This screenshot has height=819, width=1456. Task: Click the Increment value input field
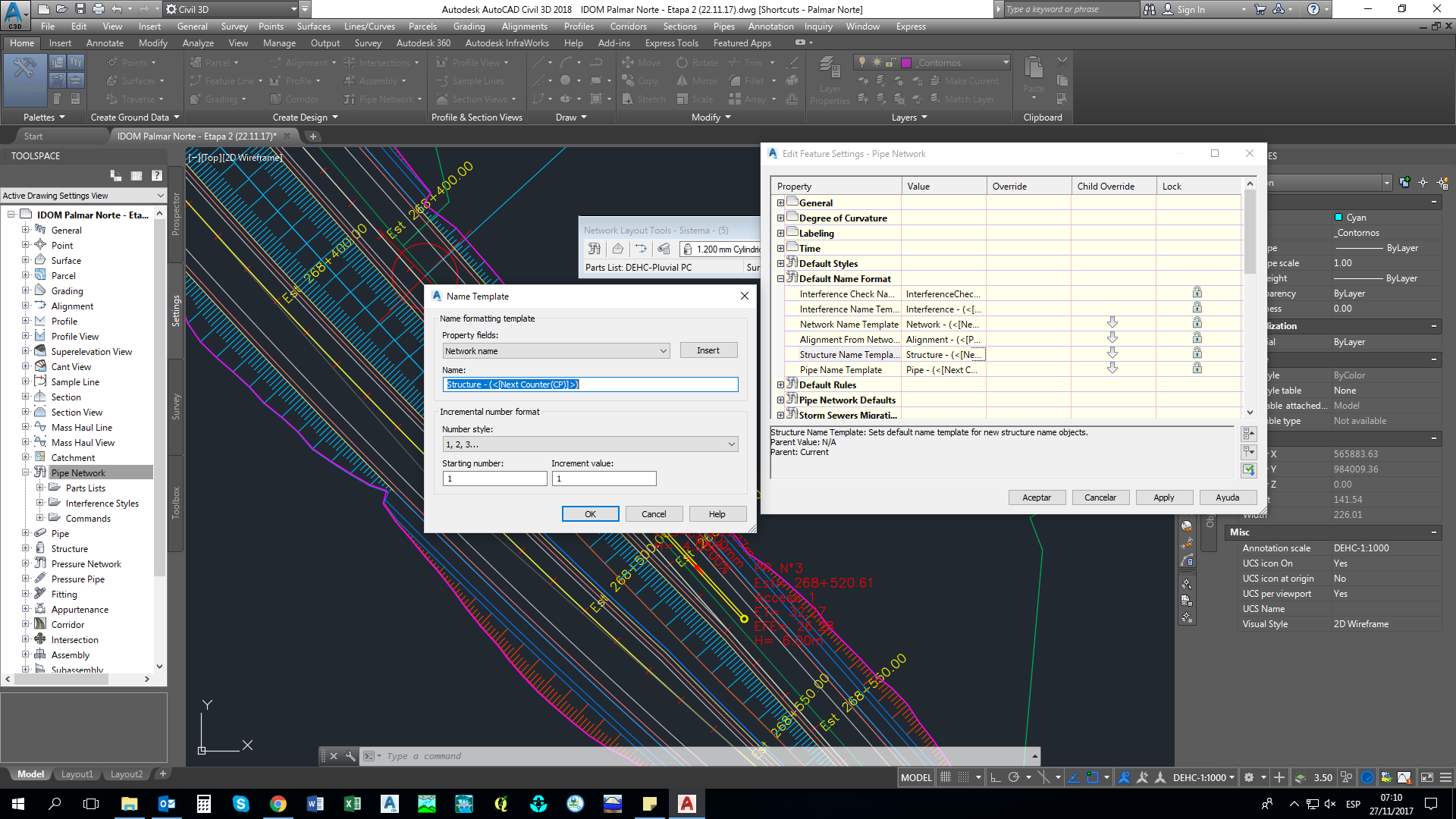pyautogui.click(x=604, y=479)
